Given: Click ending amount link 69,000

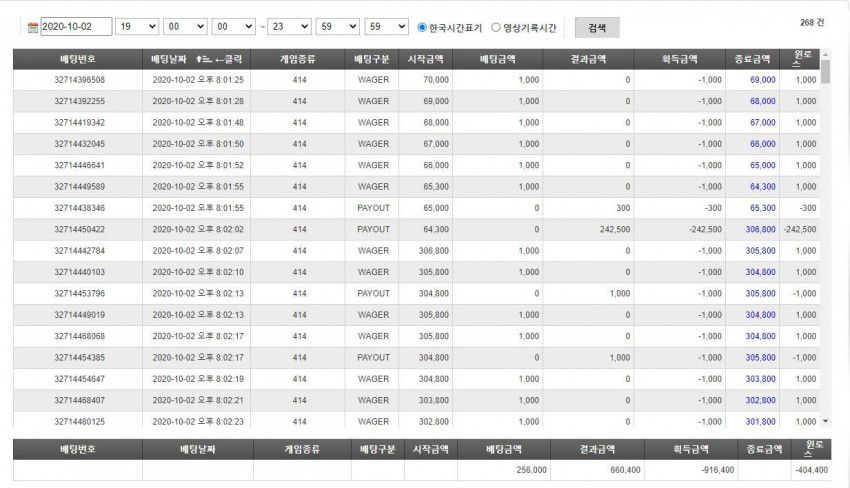Looking at the screenshot, I should [763, 80].
